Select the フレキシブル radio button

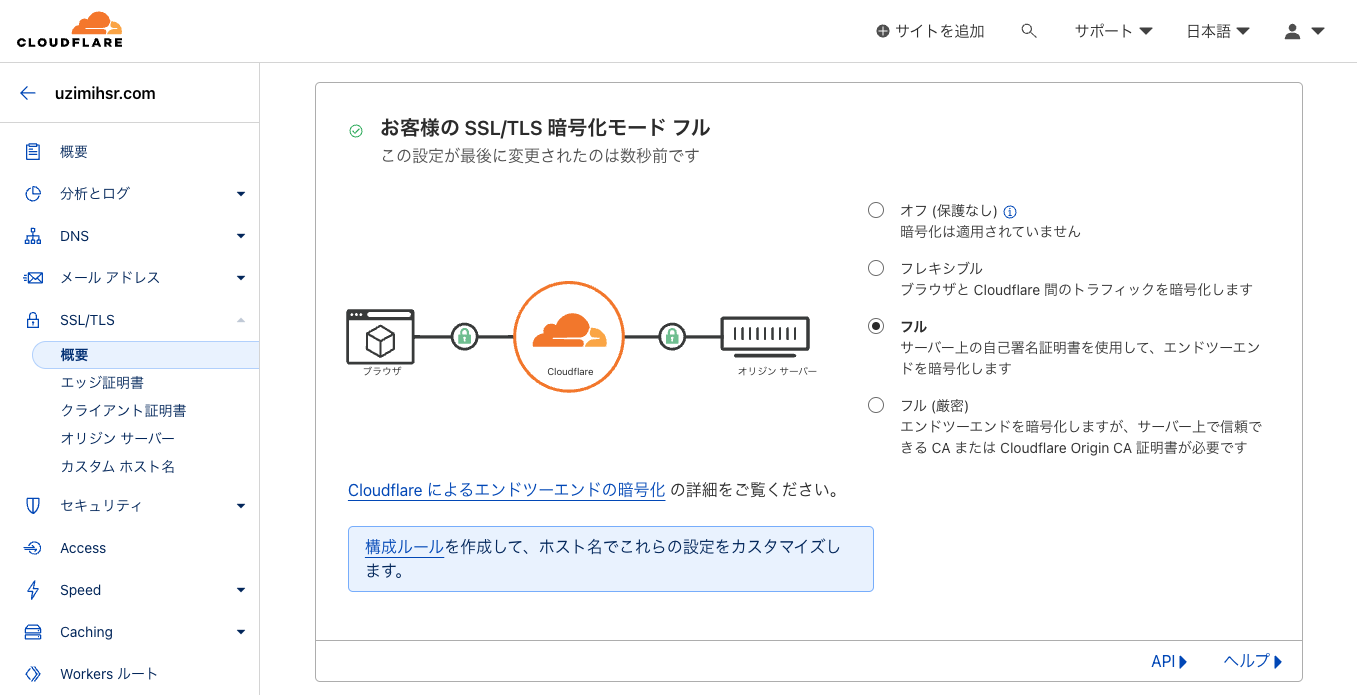pyautogui.click(x=876, y=268)
